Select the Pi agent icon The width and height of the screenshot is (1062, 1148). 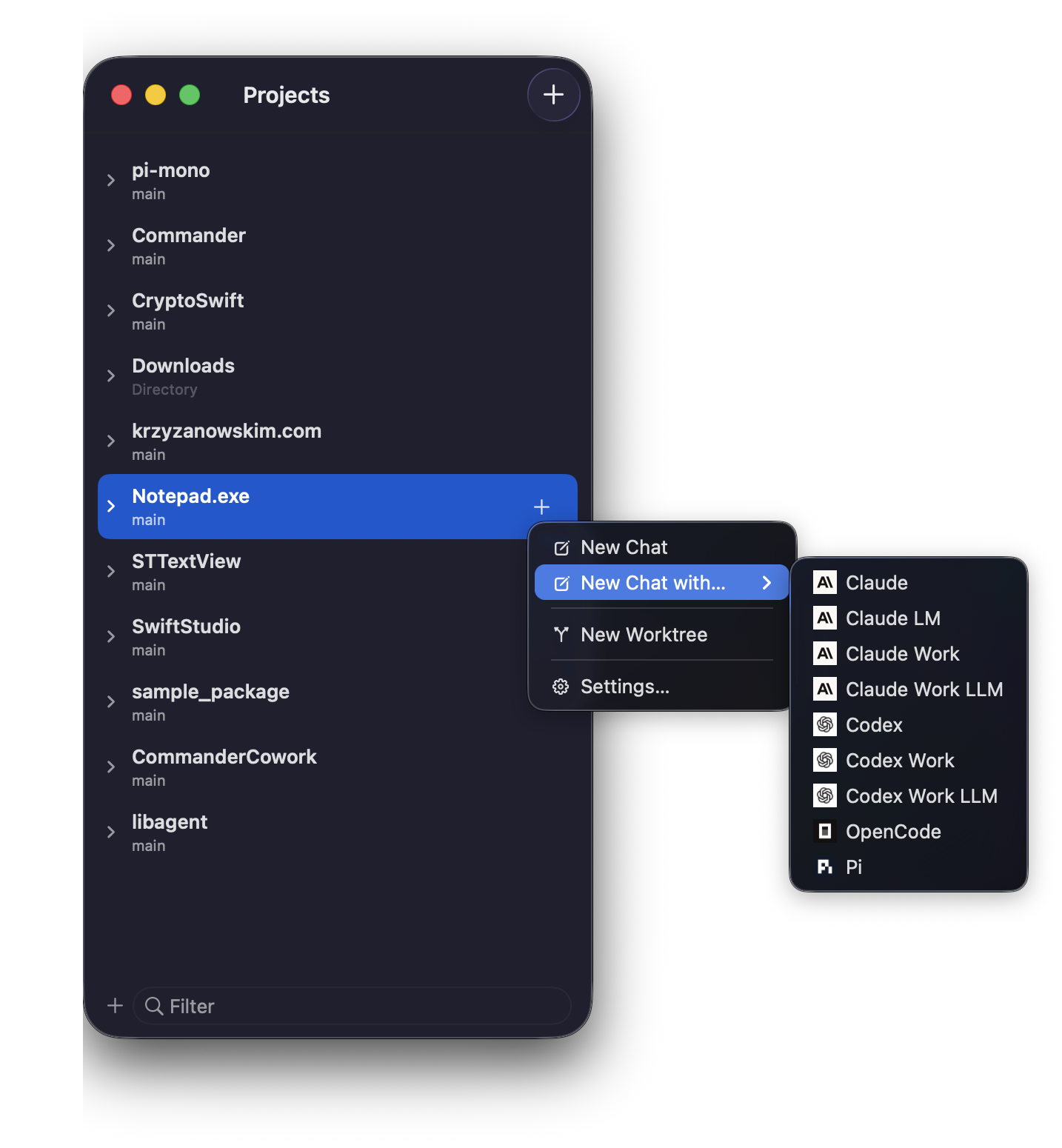pos(824,867)
